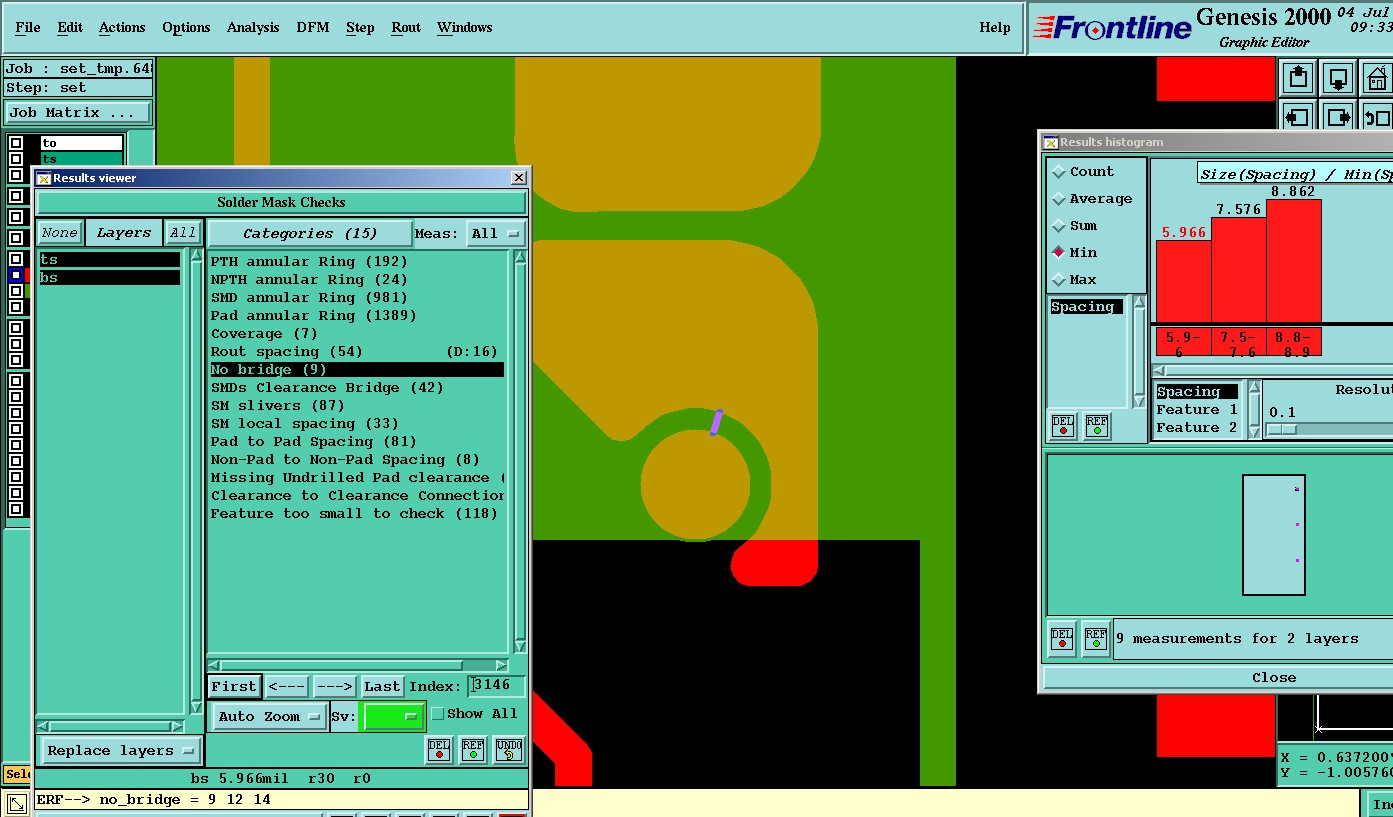Select 'Rout spacing (54)' category

coord(356,352)
